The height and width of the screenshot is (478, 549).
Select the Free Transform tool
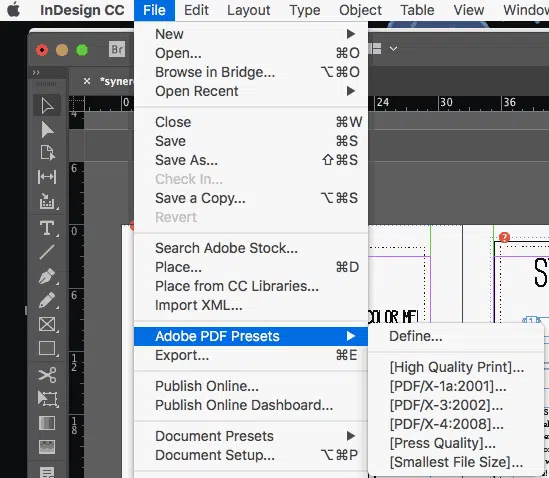pos(47,399)
